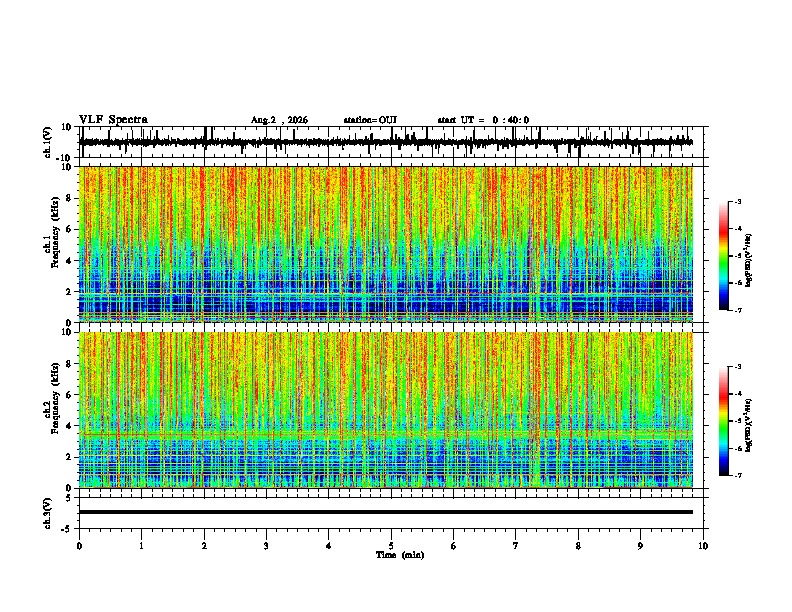Click the station=OUI label
This screenshot has width=792, height=612.
[370, 120]
